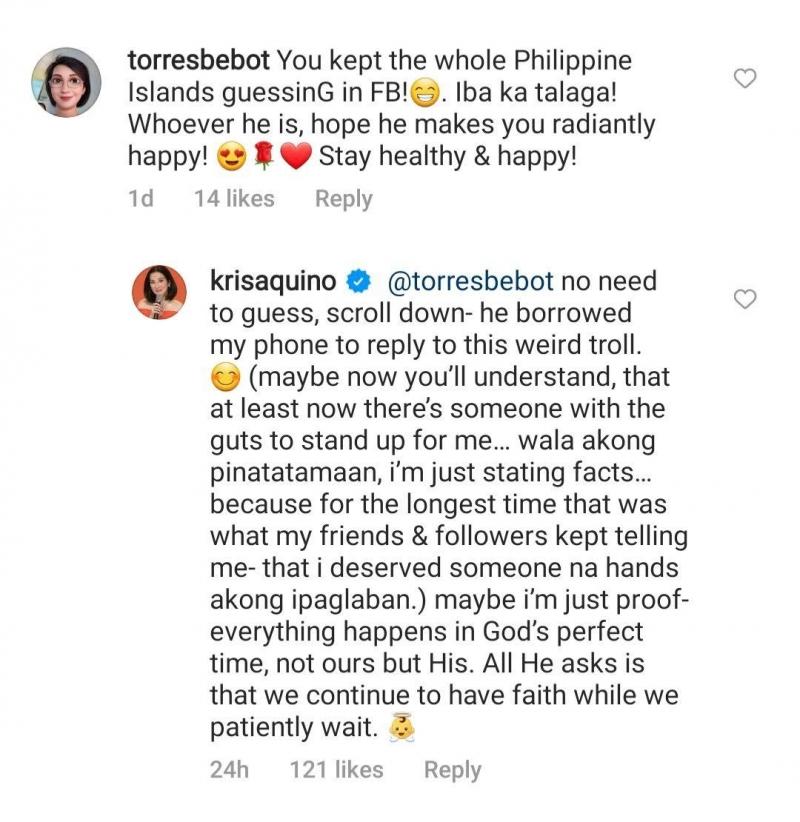The width and height of the screenshot is (800, 822).
Task: Reply to torresbebot's comment
Action: [x=343, y=199]
